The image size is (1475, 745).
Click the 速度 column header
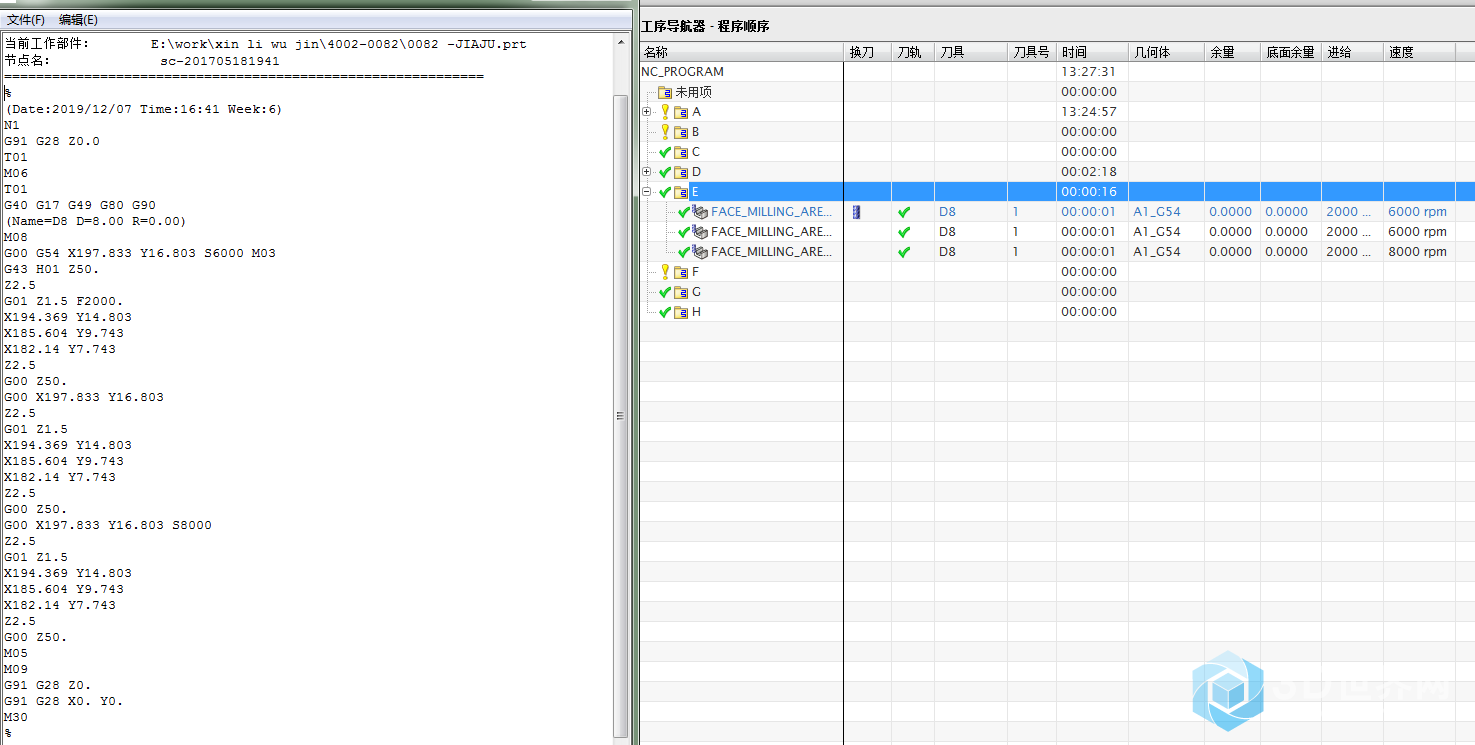point(1420,52)
